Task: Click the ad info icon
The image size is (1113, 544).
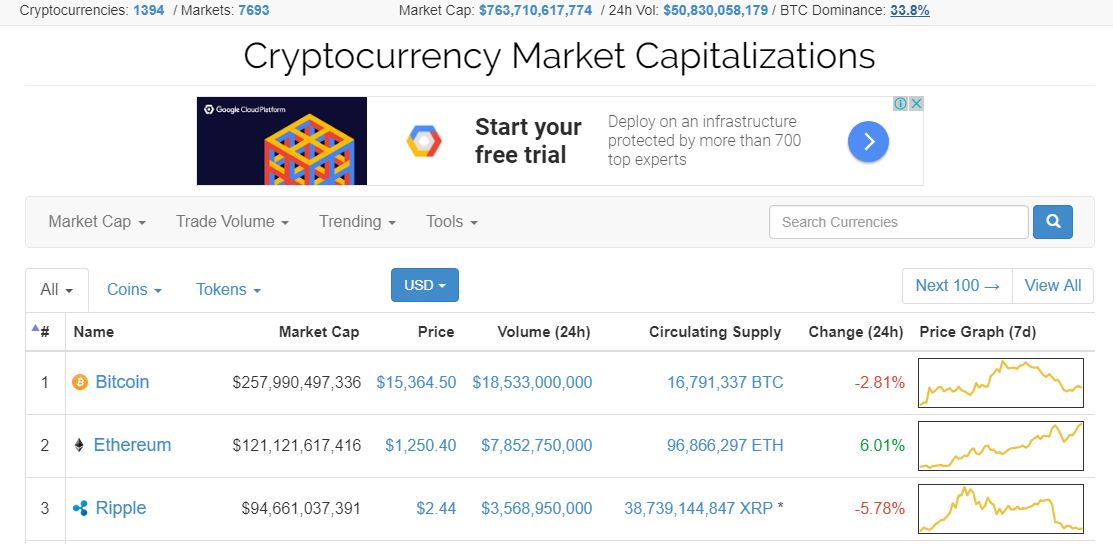Action: (x=900, y=104)
